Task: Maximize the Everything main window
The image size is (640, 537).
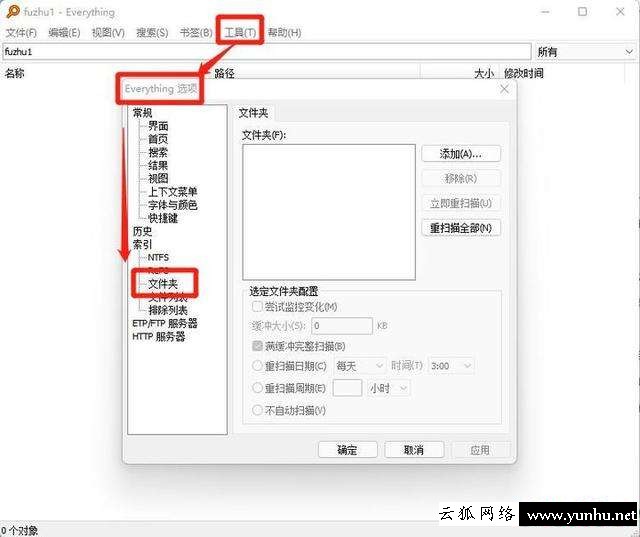Action: (582, 12)
